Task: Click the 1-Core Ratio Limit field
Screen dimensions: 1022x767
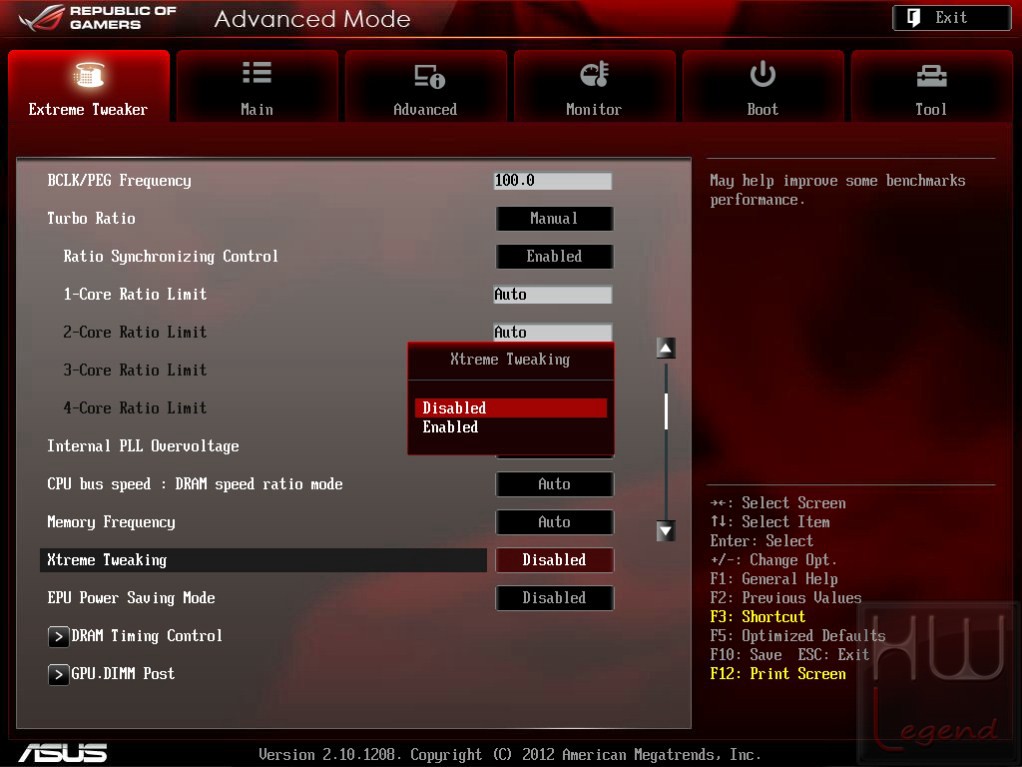Action: tap(553, 295)
